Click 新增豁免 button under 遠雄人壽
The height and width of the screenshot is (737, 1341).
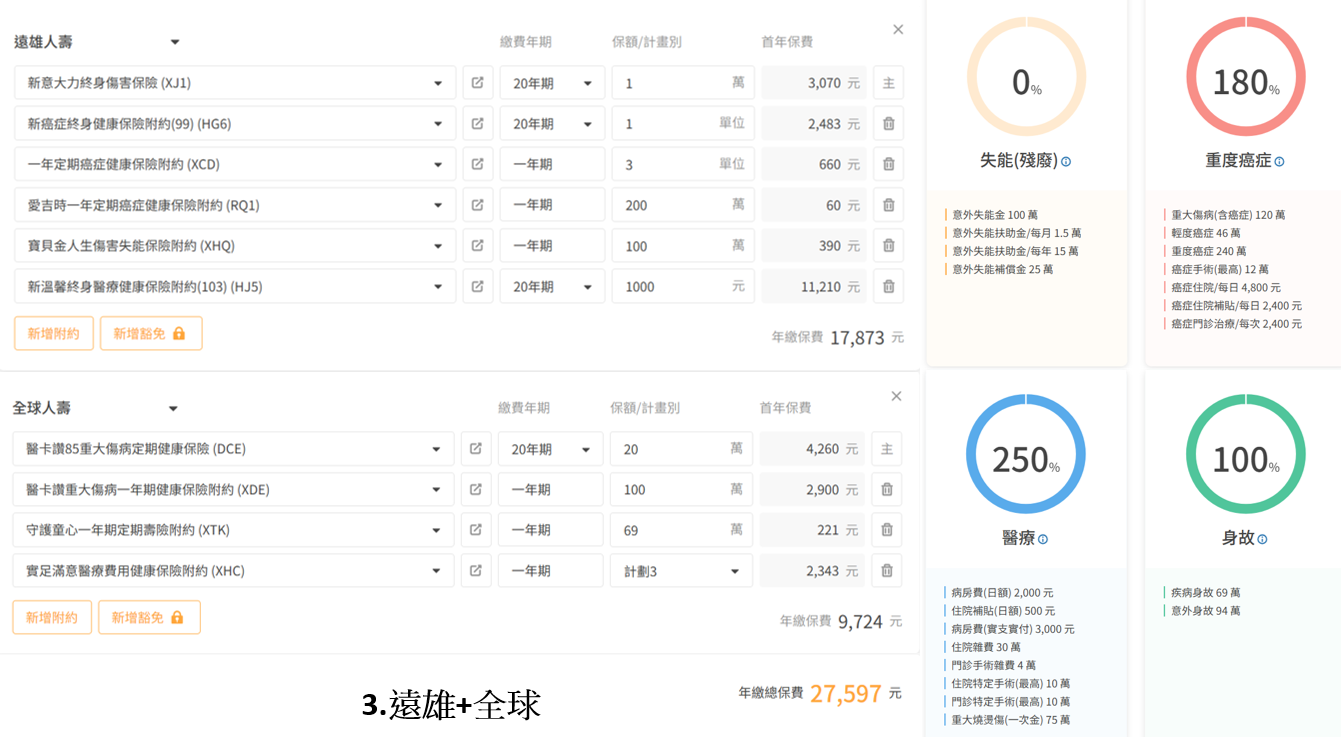[x=151, y=334]
